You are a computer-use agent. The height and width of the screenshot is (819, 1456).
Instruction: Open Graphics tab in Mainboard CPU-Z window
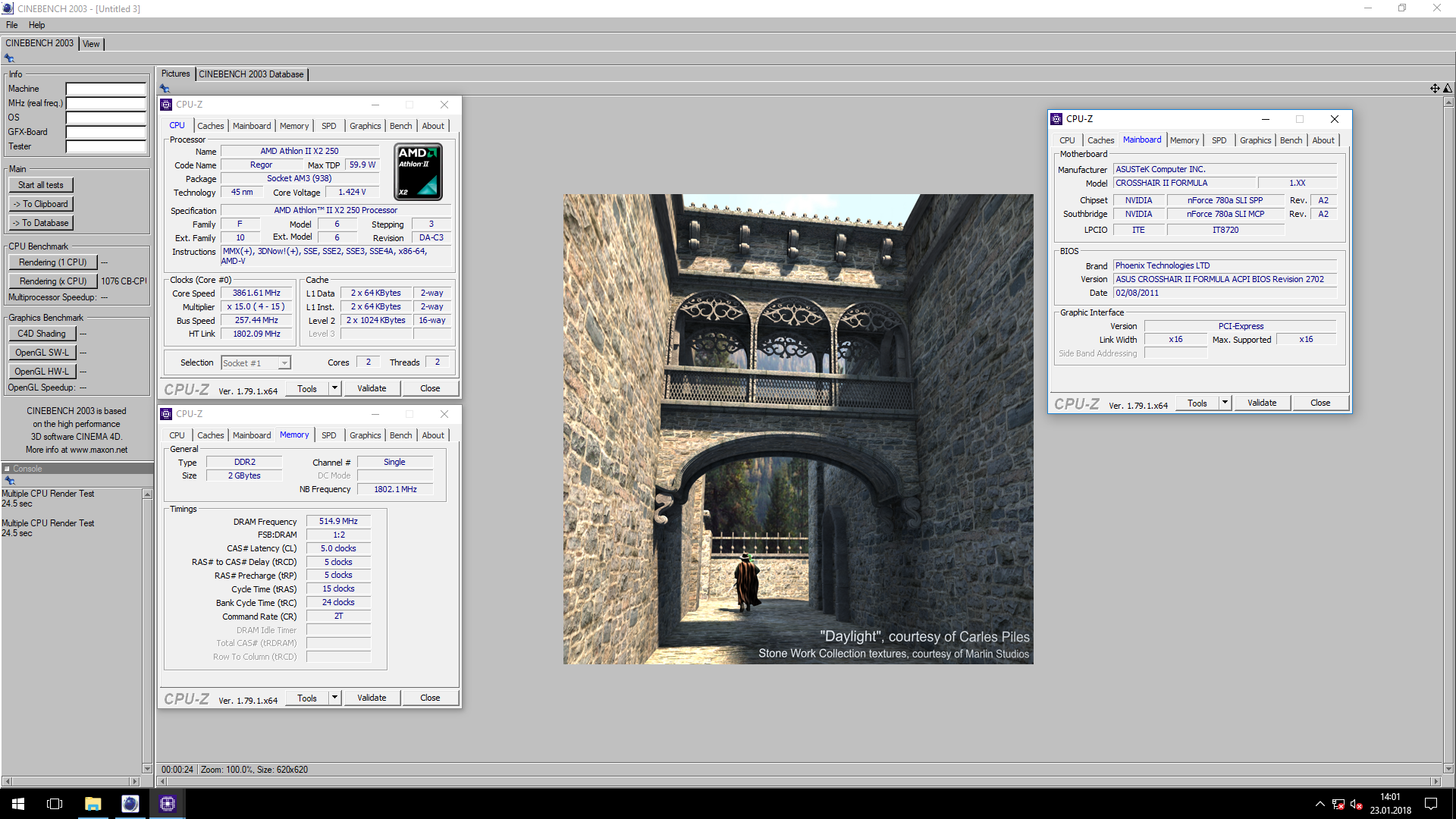[1255, 140]
